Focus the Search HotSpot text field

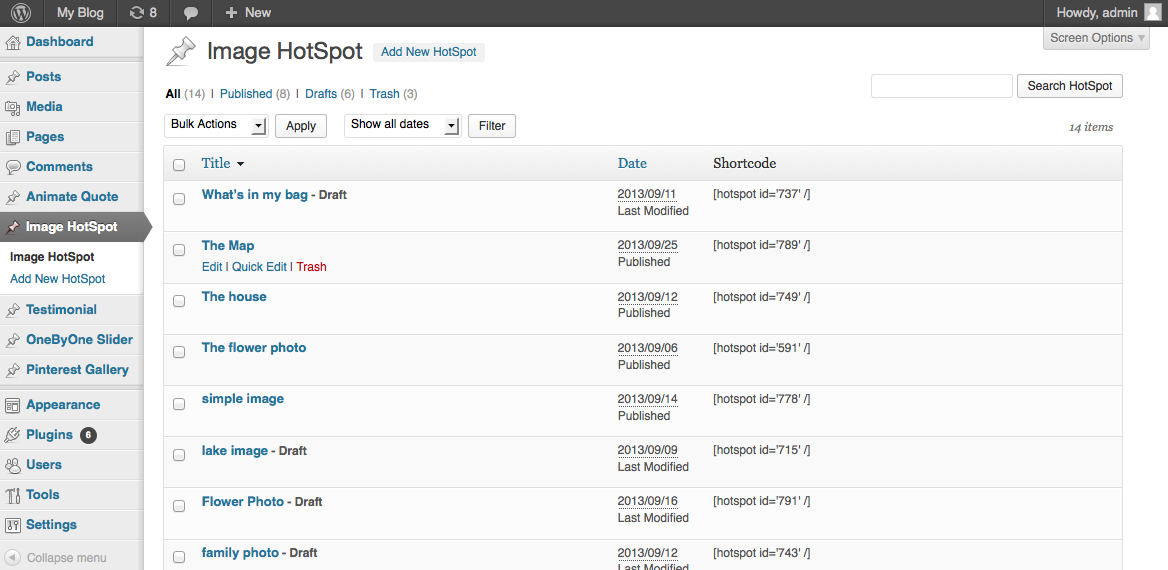(x=941, y=86)
